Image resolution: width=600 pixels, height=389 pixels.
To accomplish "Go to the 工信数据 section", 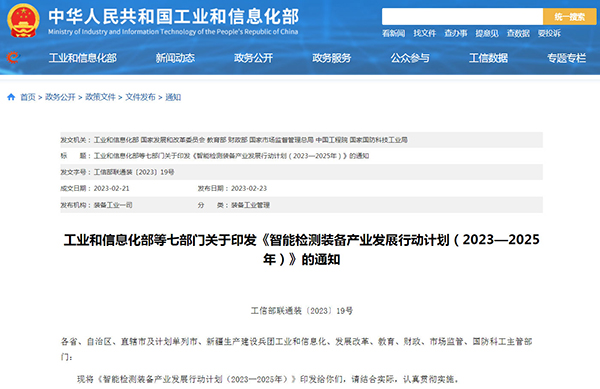I will (488, 58).
